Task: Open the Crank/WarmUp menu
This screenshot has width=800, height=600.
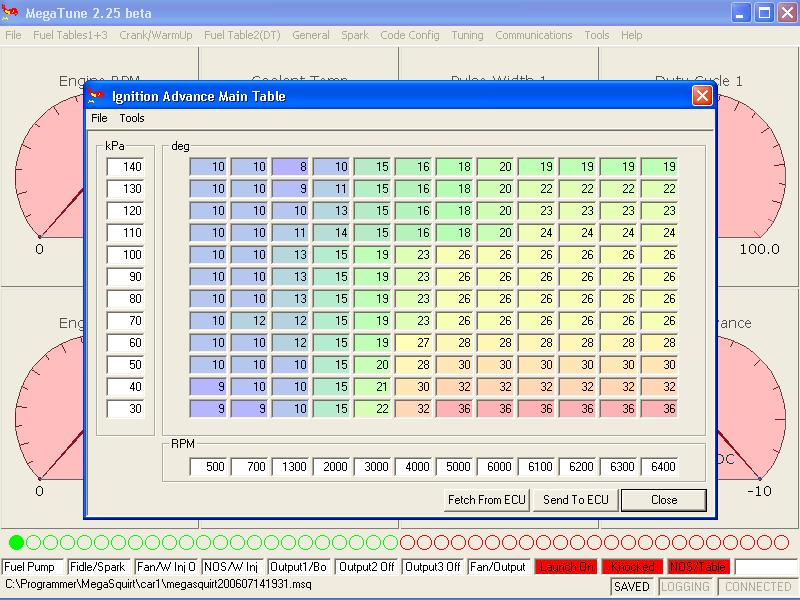Action: pyautogui.click(x=156, y=35)
